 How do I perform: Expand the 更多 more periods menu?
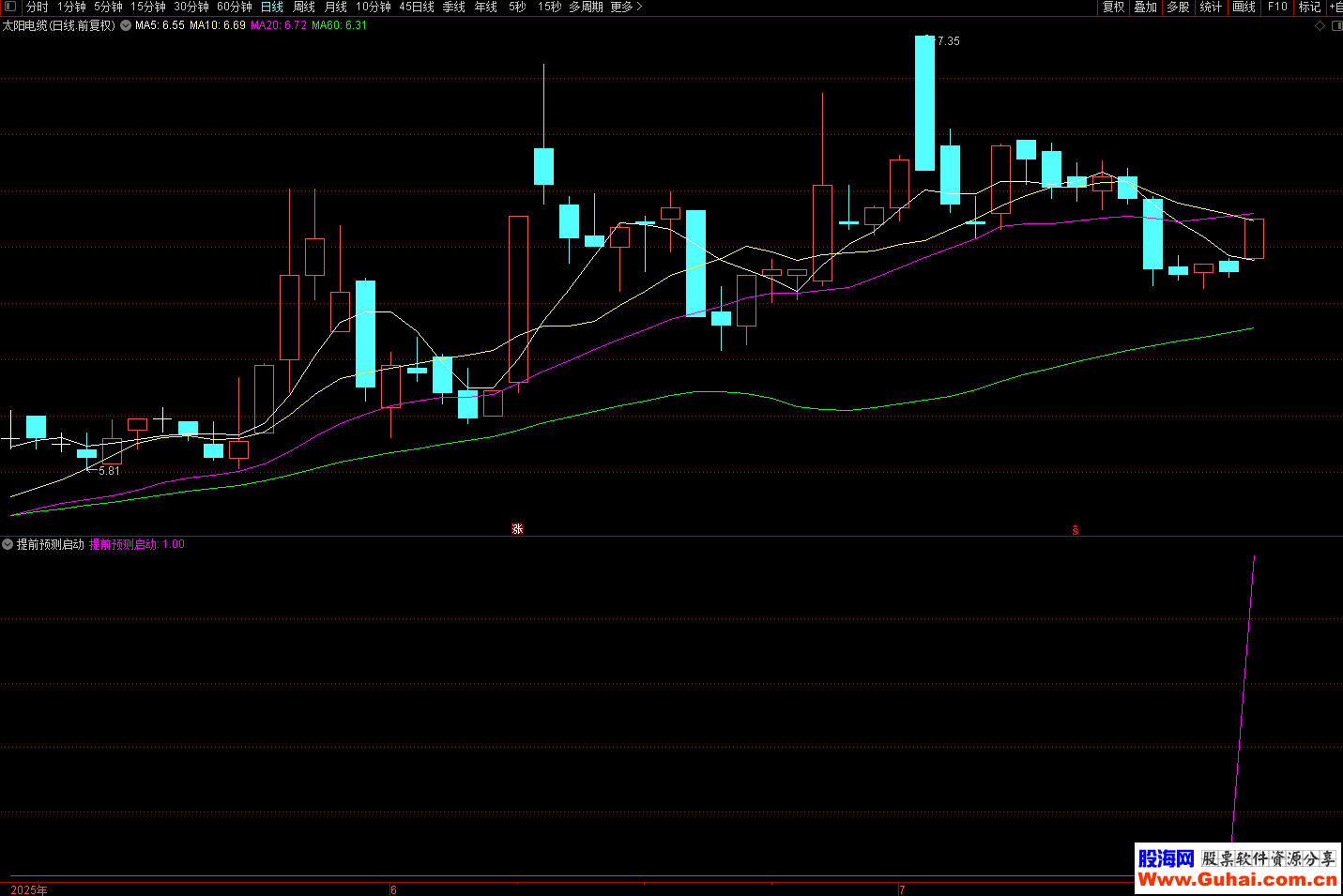(626, 7)
